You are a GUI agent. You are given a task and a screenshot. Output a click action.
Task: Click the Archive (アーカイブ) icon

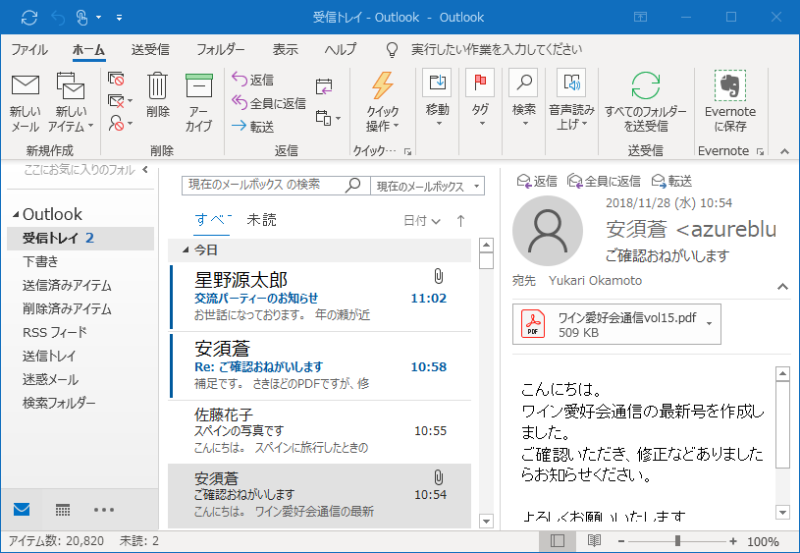pyautogui.click(x=198, y=88)
